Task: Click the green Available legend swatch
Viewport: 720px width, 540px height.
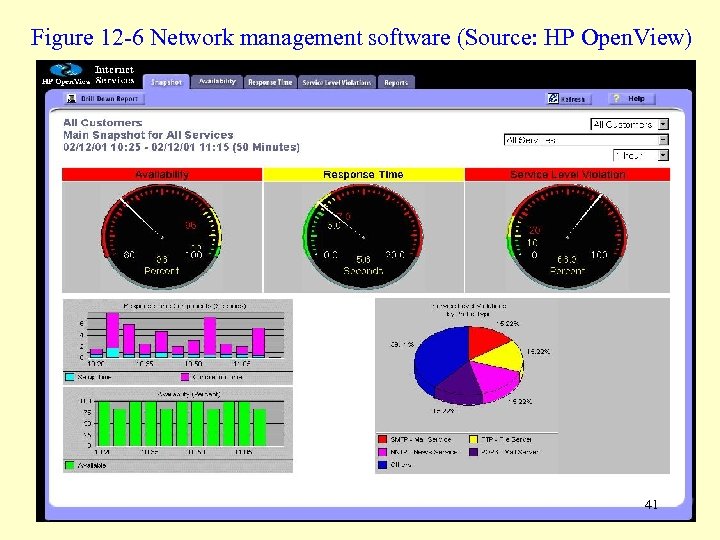Action: point(70,465)
